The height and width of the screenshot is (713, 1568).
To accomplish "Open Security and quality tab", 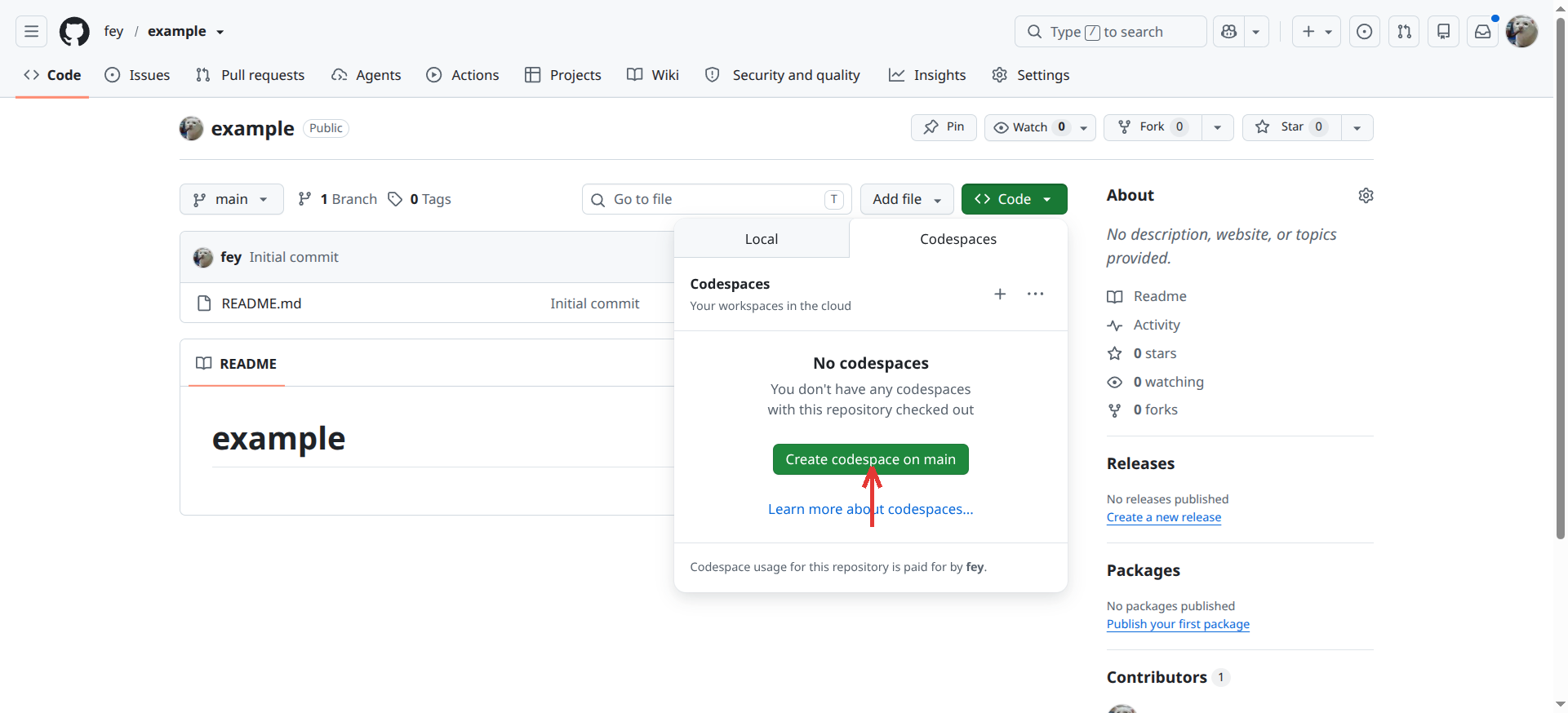I will click(x=783, y=75).
